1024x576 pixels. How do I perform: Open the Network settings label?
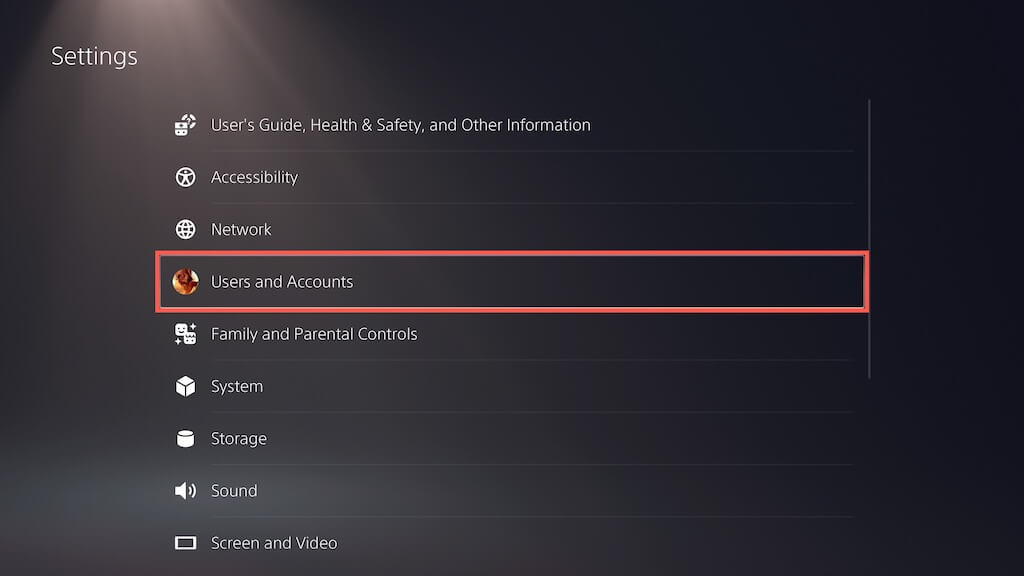click(241, 229)
